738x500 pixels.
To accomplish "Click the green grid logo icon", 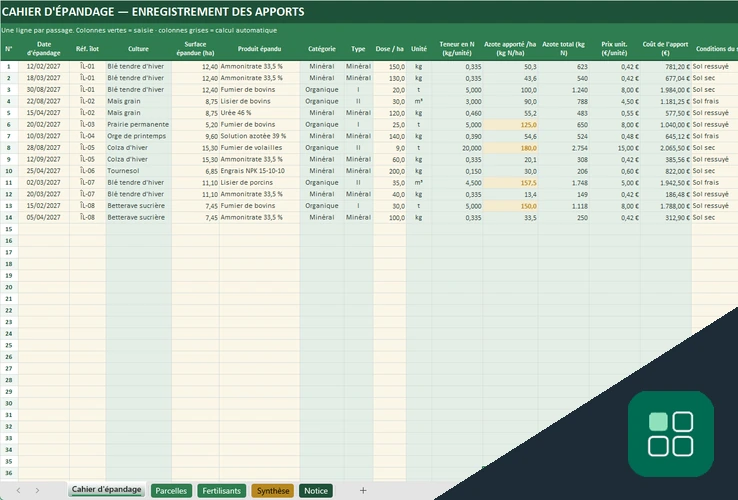I will 671,434.
